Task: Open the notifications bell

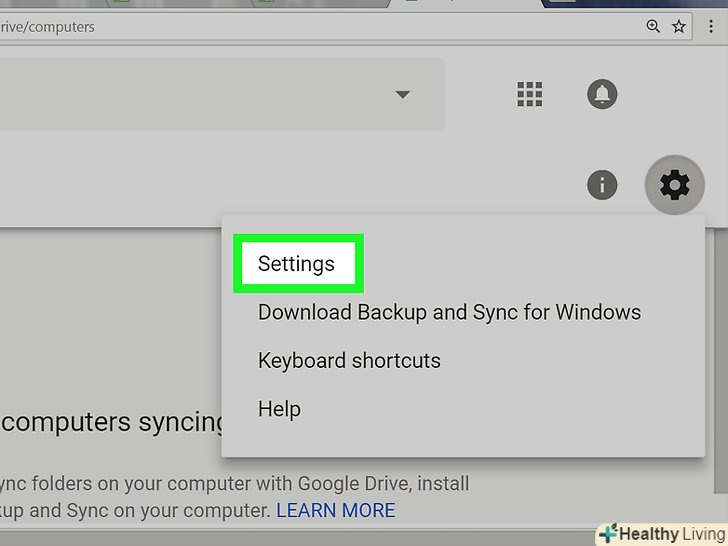Action: (x=602, y=95)
